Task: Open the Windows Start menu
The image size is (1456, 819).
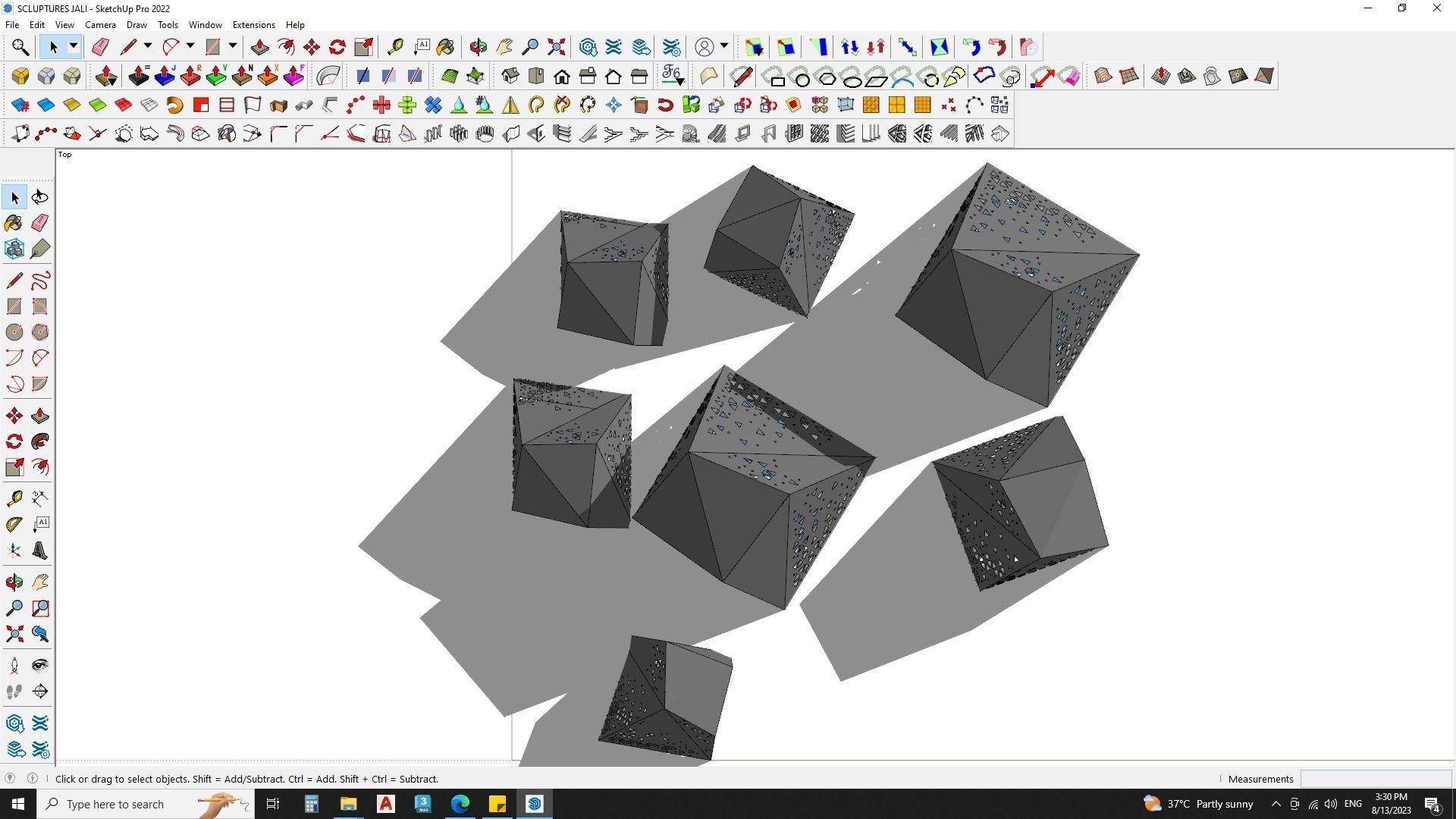Action: [18, 804]
